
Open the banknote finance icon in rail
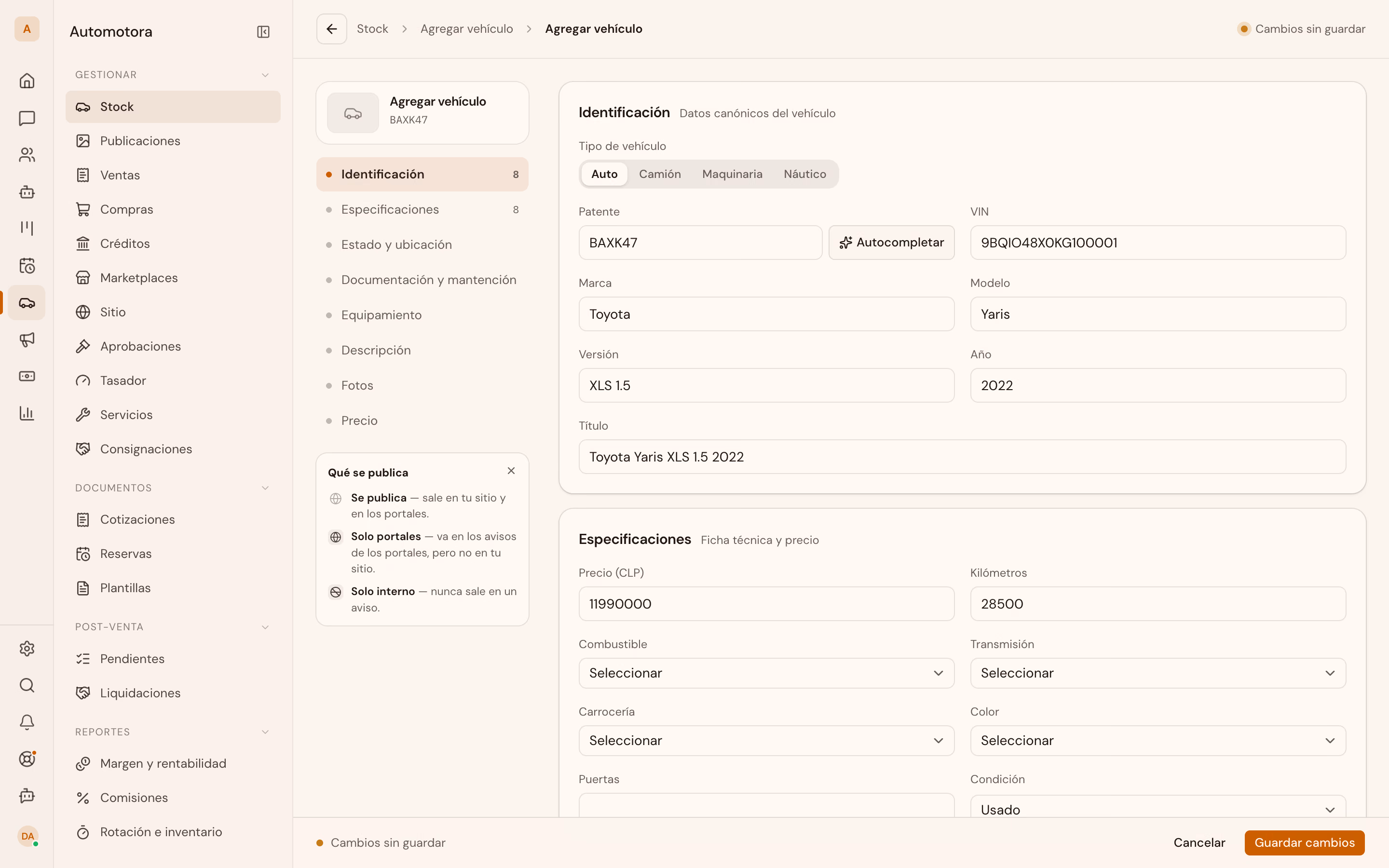(x=27, y=376)
